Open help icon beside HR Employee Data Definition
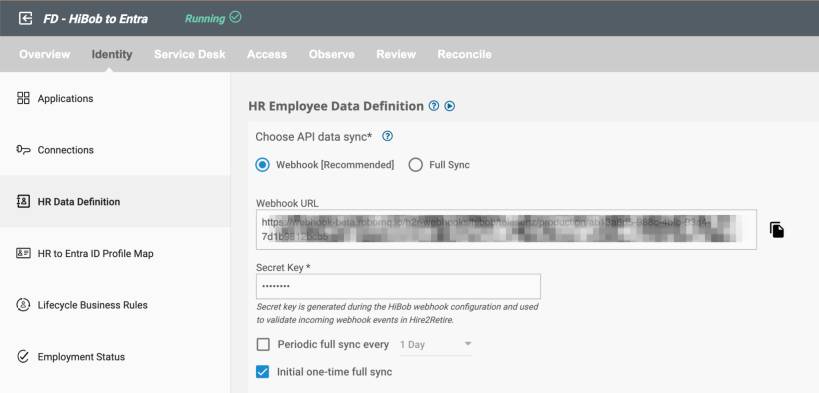Screen dimensions: 819x393 tap(434, 106)
